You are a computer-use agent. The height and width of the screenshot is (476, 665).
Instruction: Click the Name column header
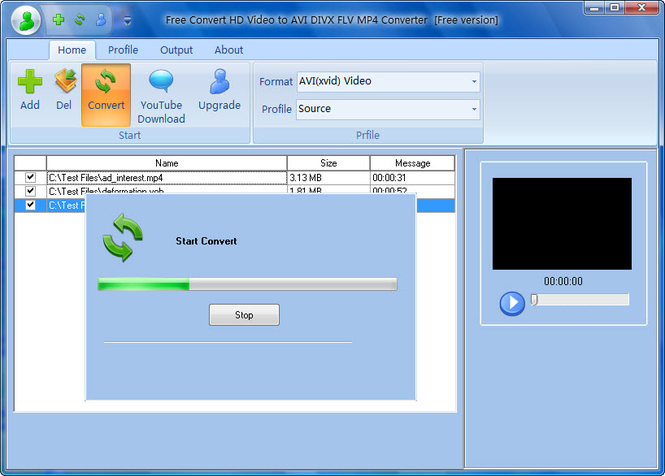[x=167, y=163]
